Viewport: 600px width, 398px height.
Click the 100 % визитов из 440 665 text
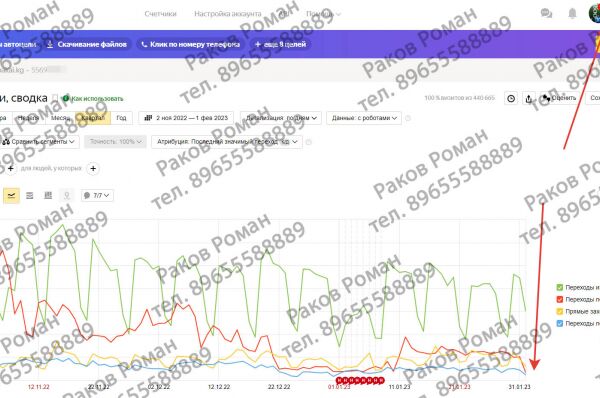(x=460, y=98)
